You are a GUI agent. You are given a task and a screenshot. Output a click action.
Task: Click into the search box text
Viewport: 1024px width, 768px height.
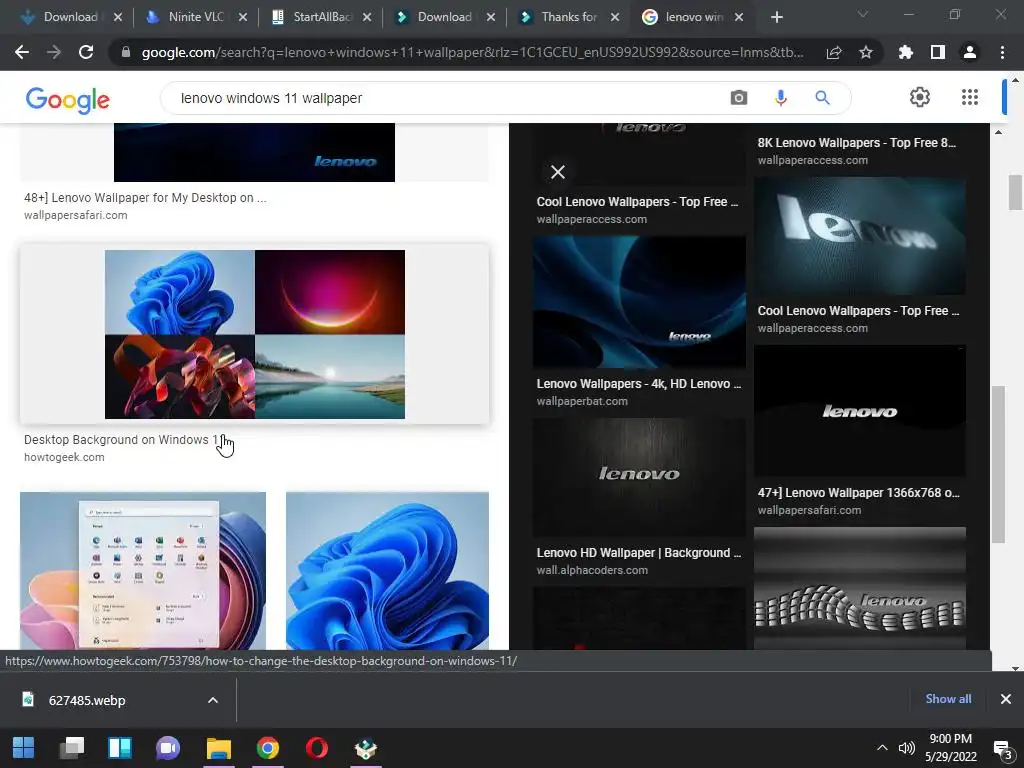(x=271, y=98)
